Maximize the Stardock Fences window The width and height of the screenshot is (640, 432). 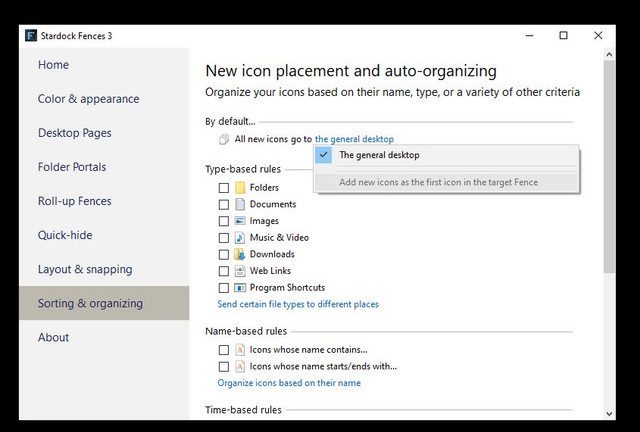click(563, 36)
